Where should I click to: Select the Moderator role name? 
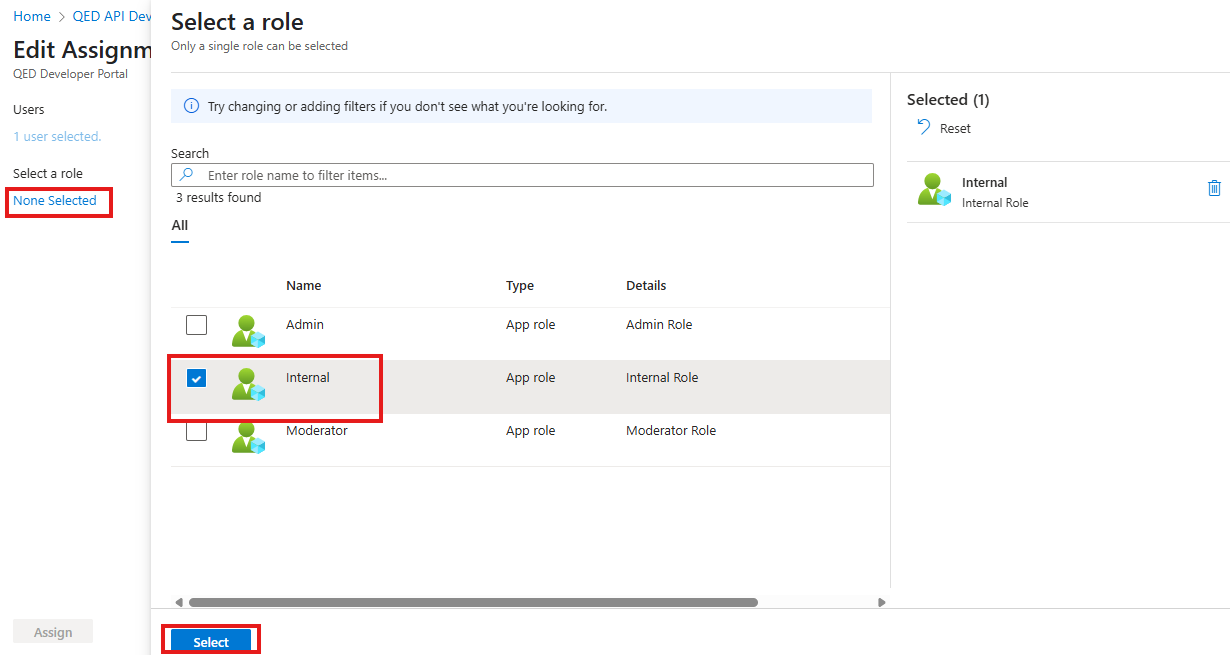point(317,431)
